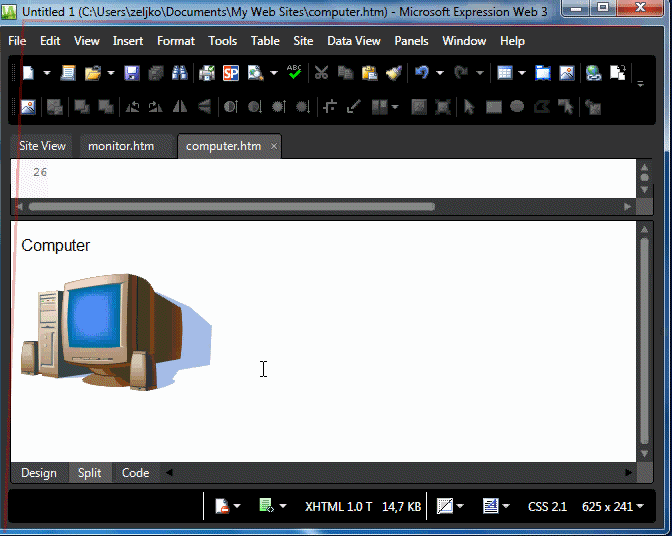Click the Save icon in the toolbar
The height and width of the screenshot is (536, 672).
point(131,73)
